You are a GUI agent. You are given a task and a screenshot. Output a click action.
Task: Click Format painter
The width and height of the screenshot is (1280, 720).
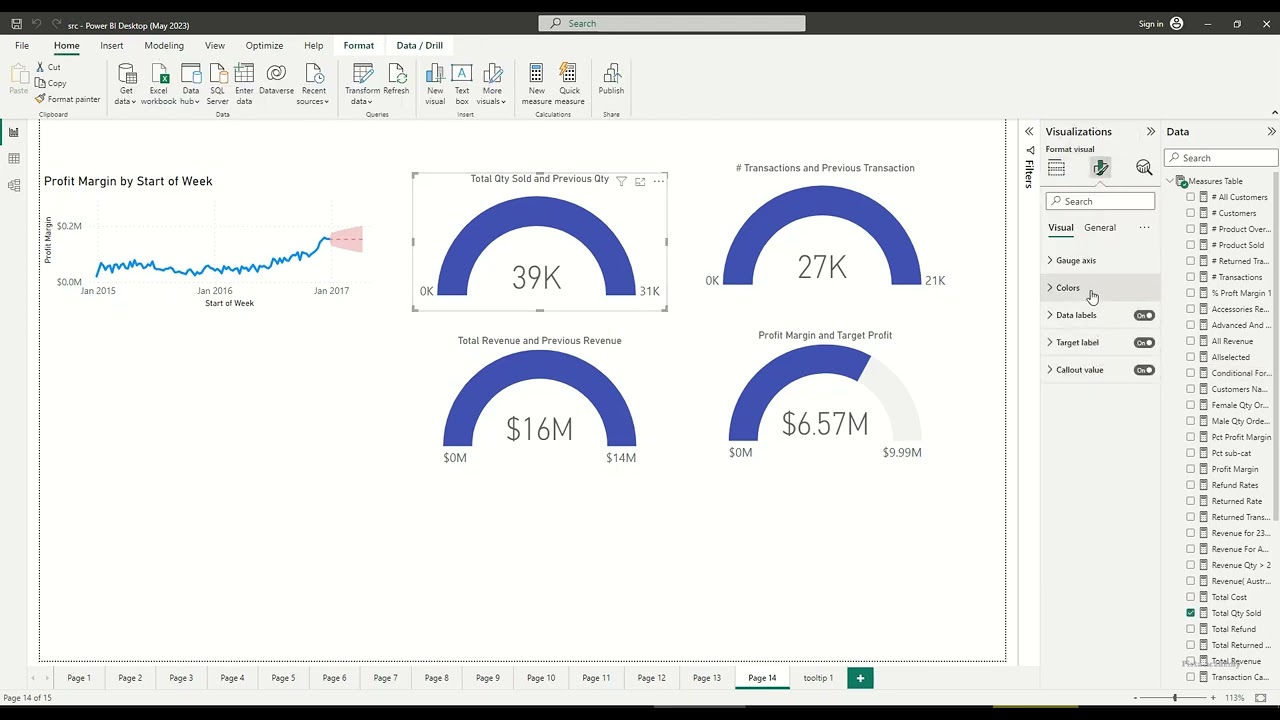pyautogui.click(x=68, y=99)
